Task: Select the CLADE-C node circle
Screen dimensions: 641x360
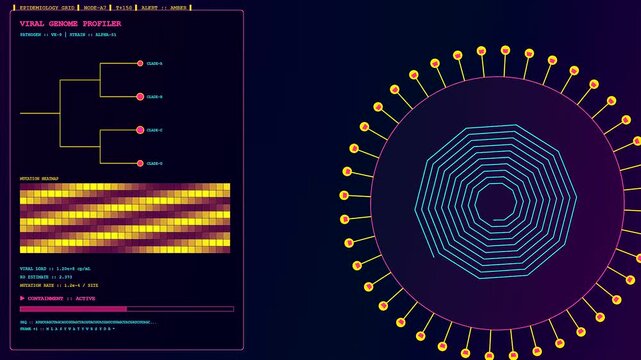Action: pyautogui.click(x=140, y=130)
